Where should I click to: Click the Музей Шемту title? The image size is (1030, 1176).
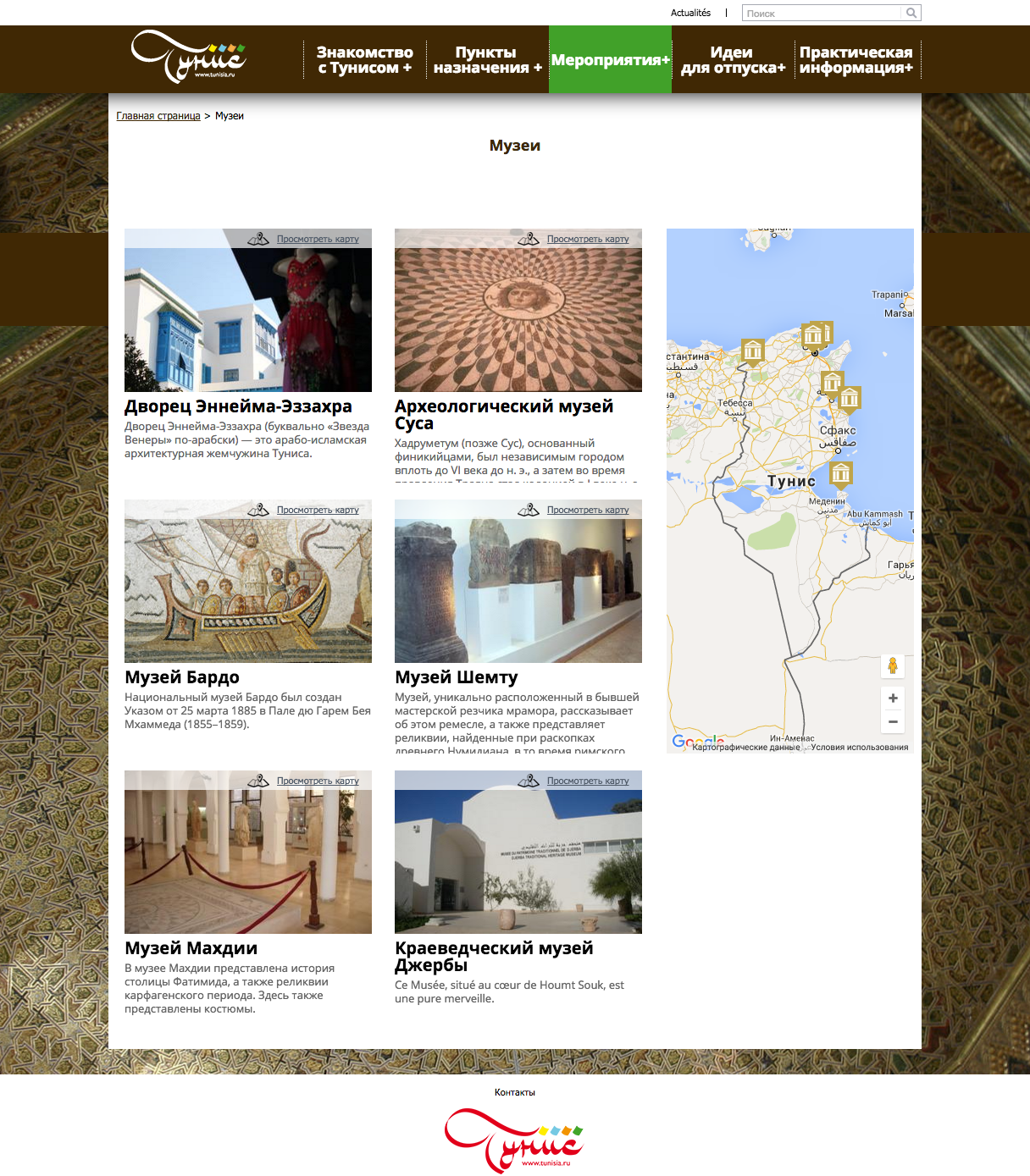(457, 677)
